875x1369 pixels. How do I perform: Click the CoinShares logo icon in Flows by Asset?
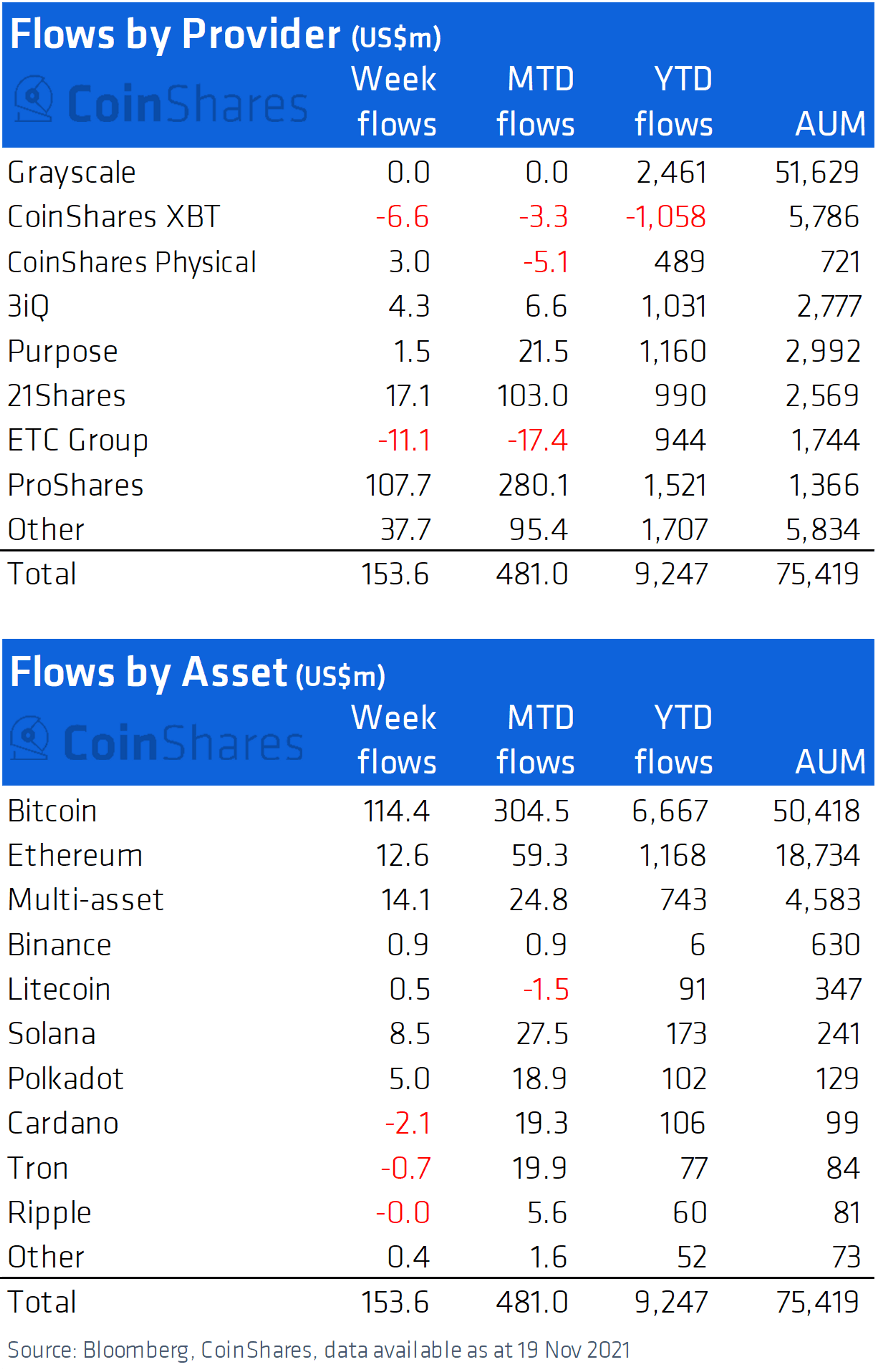30,741
